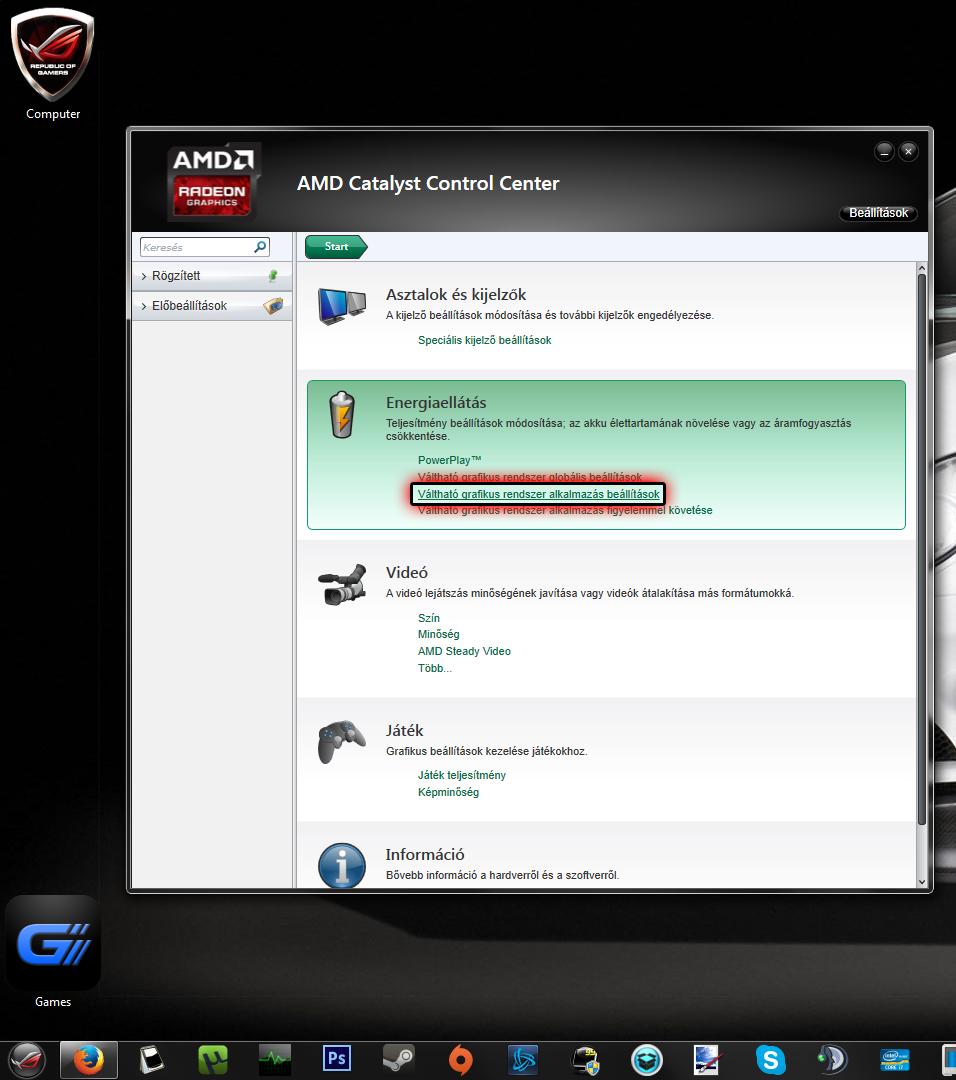This screenshot has width=956, height=1080.
Task: Click the Asztalok és kijelzők heading
Action: point(456,295)
